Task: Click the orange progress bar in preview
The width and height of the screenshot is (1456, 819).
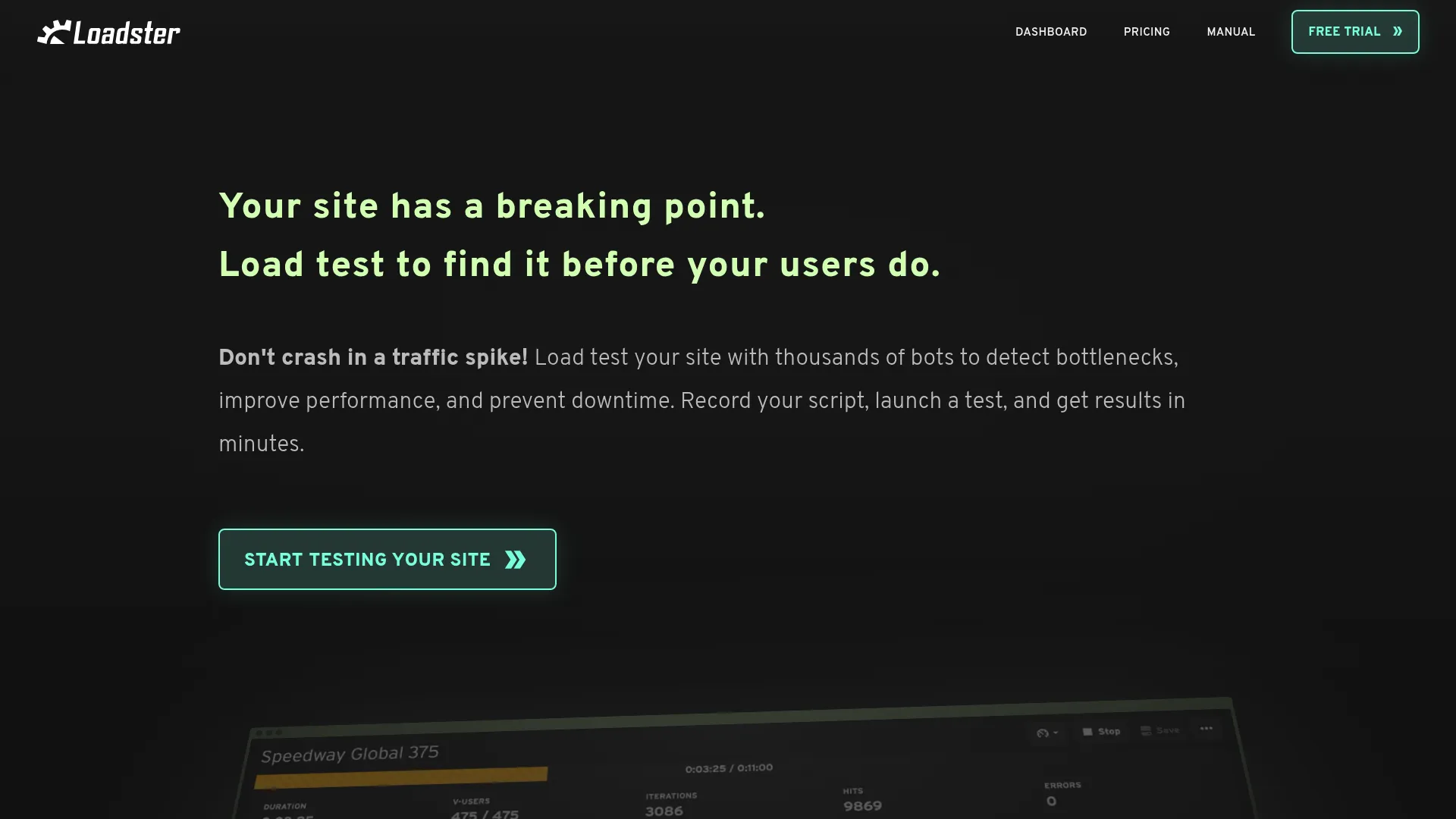Action: pos(401,777)
